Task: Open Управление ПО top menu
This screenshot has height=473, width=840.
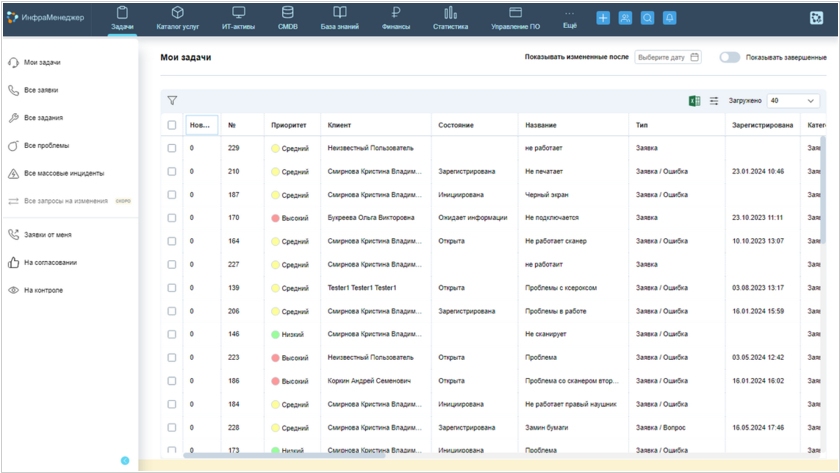Action: [515, 18]
